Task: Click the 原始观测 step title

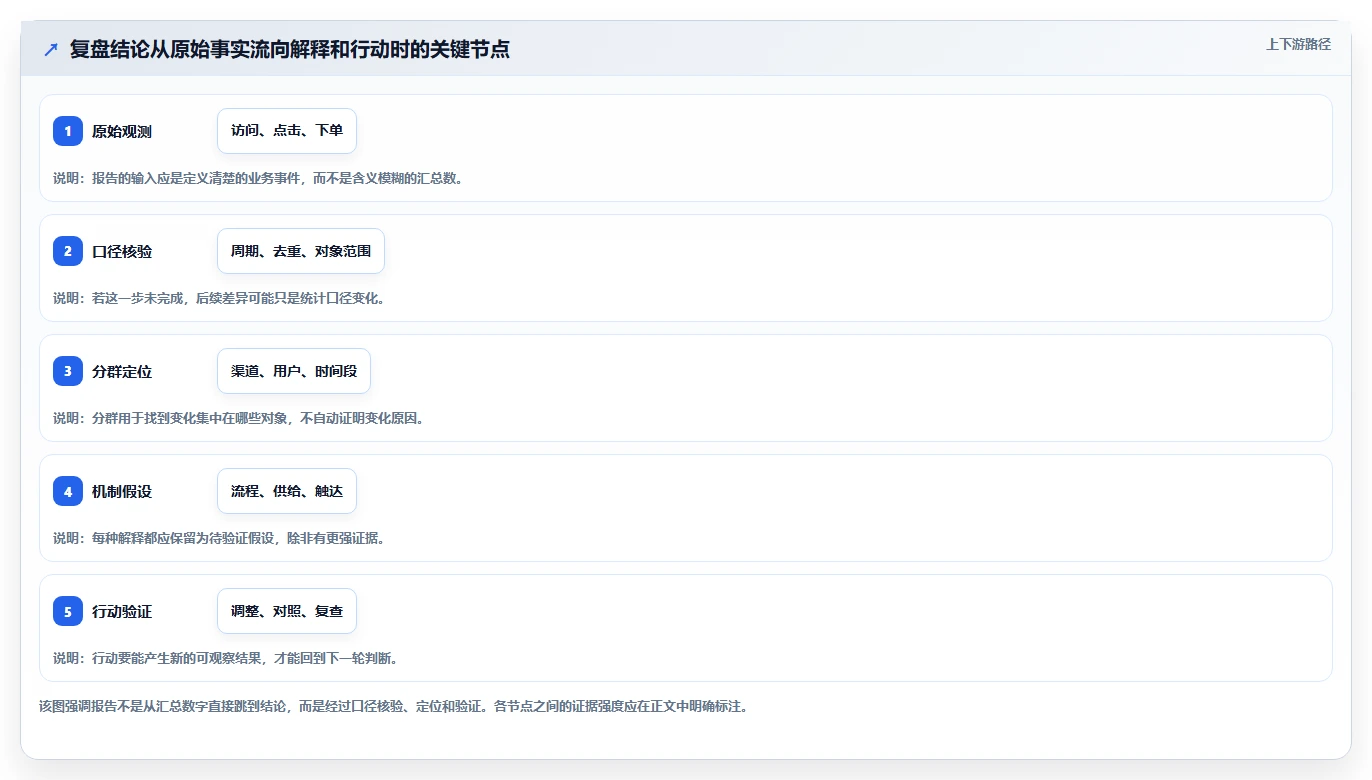Action: (x=122, y=131)
